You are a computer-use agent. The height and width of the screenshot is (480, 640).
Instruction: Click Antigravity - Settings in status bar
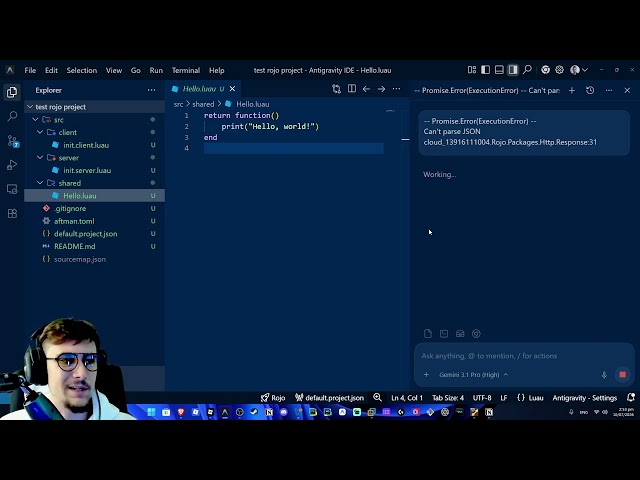(584, 398)
